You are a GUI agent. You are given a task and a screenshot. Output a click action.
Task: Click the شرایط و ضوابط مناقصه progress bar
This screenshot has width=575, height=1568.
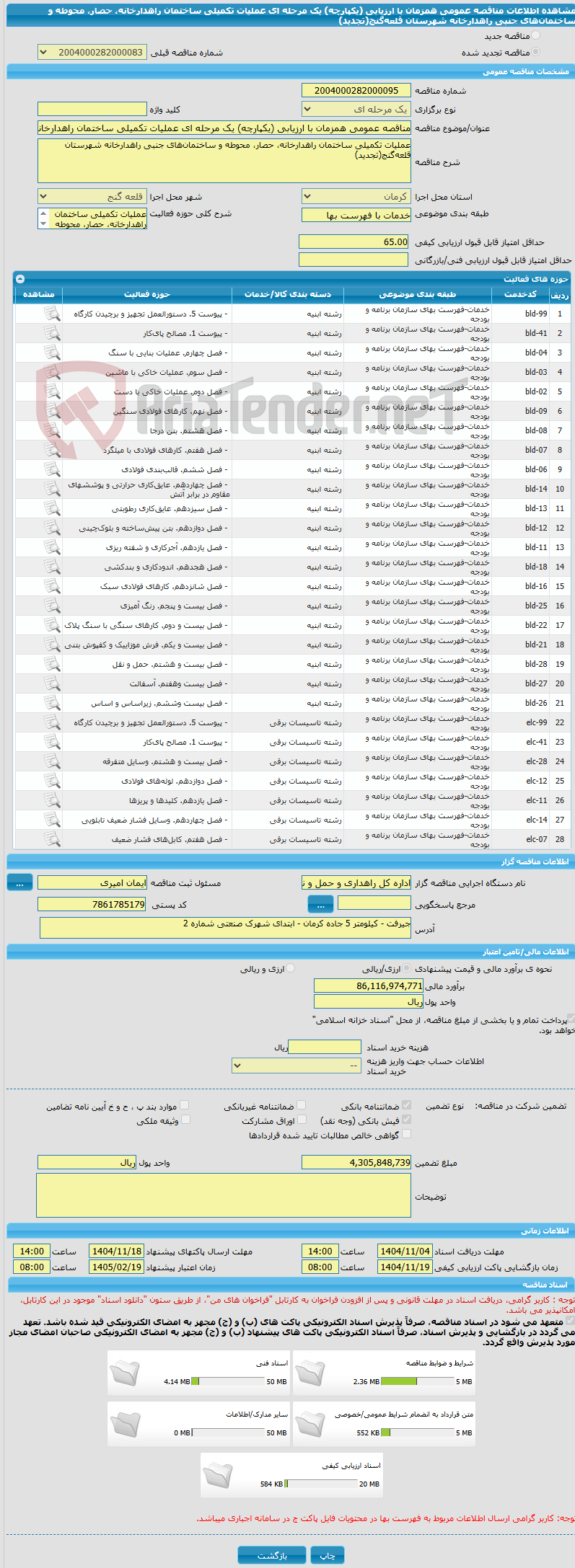[417, 1382]
